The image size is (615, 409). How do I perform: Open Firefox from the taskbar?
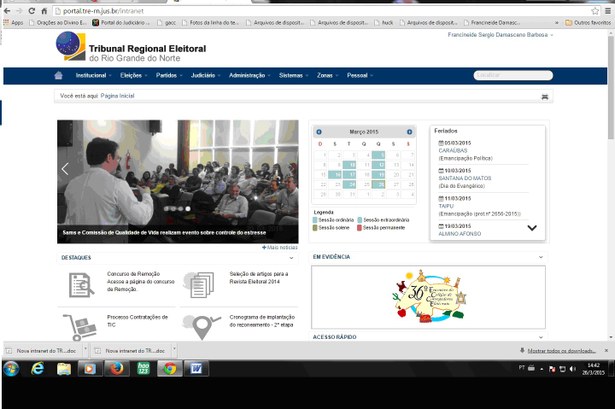click(116, 369)
